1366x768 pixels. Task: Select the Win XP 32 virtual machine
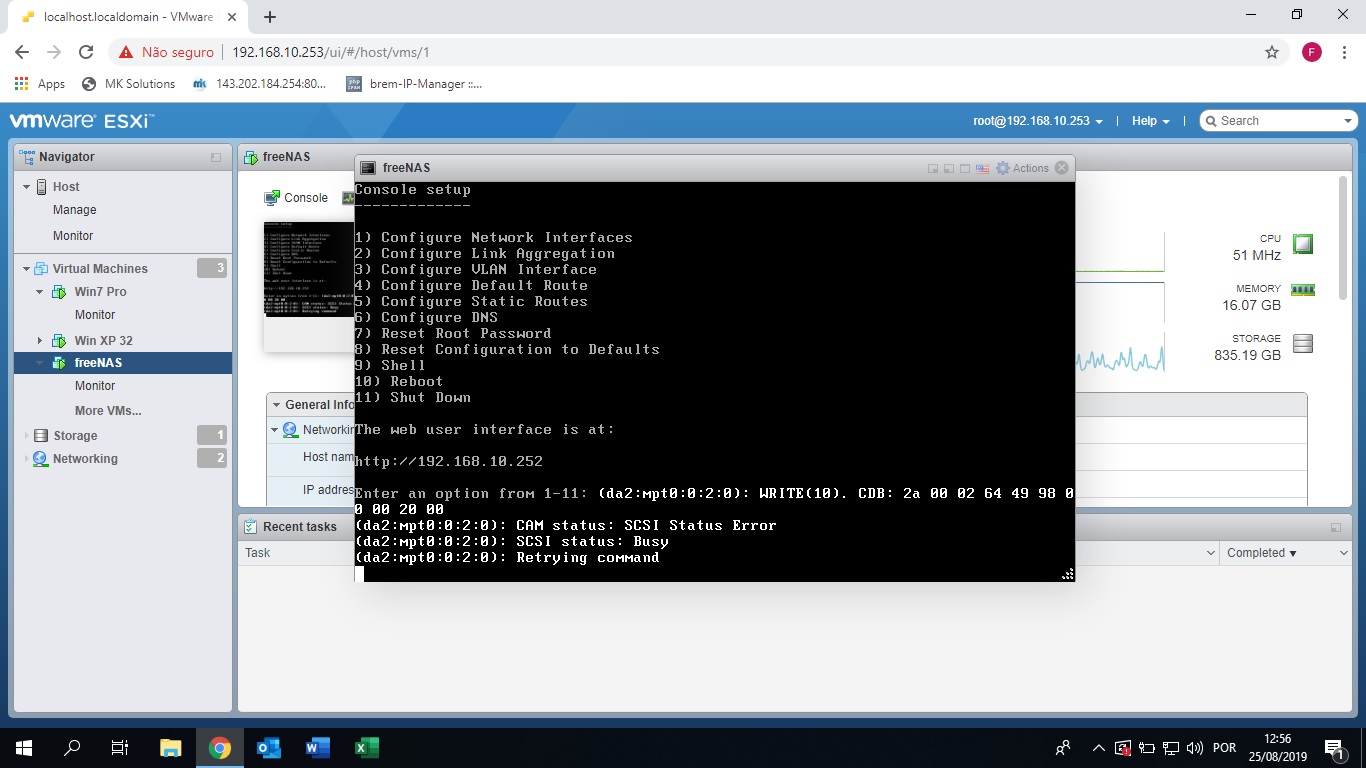pyautogui.click(x=104, y=341)
